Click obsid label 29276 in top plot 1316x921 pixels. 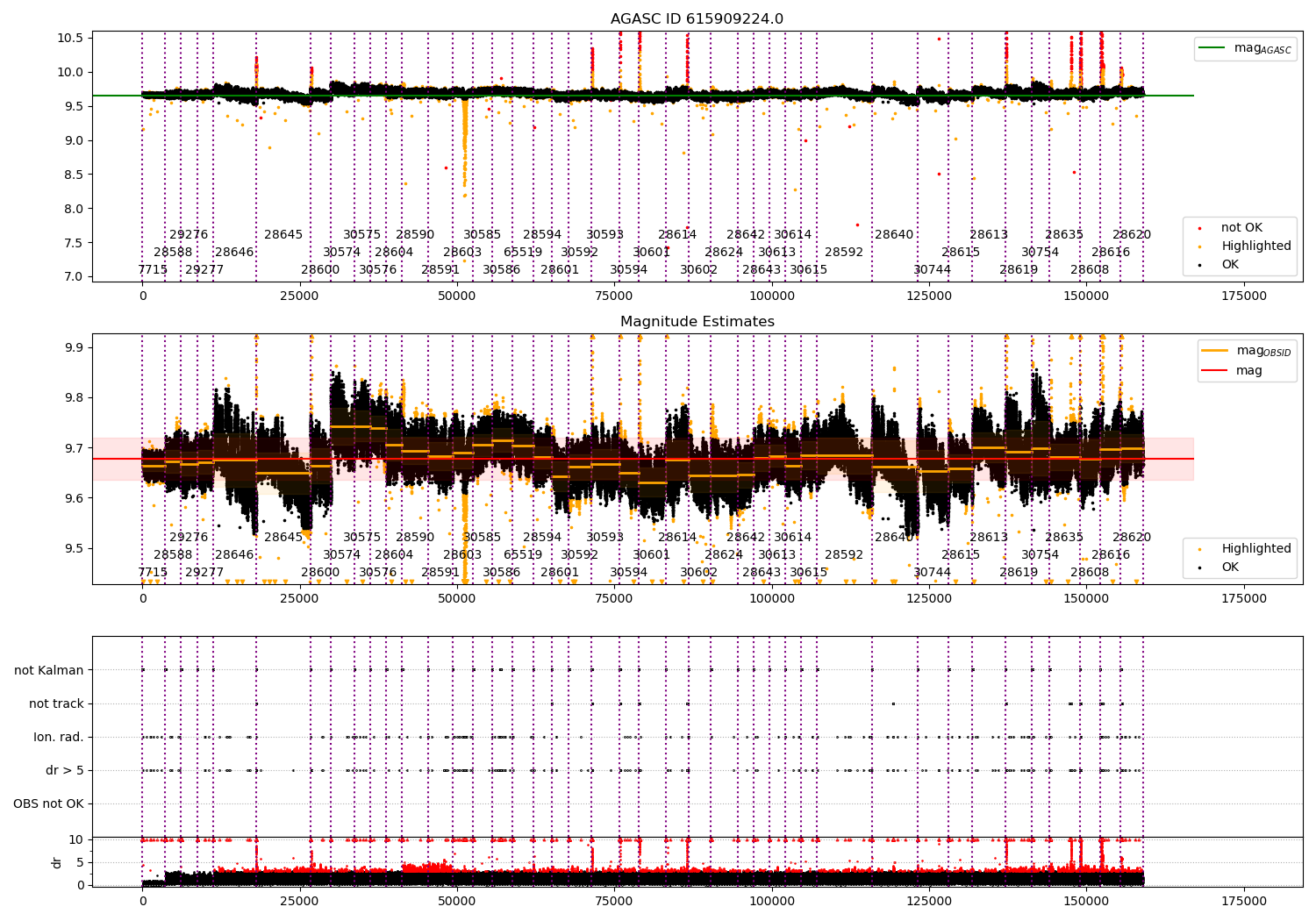click(x=189, y=235)
